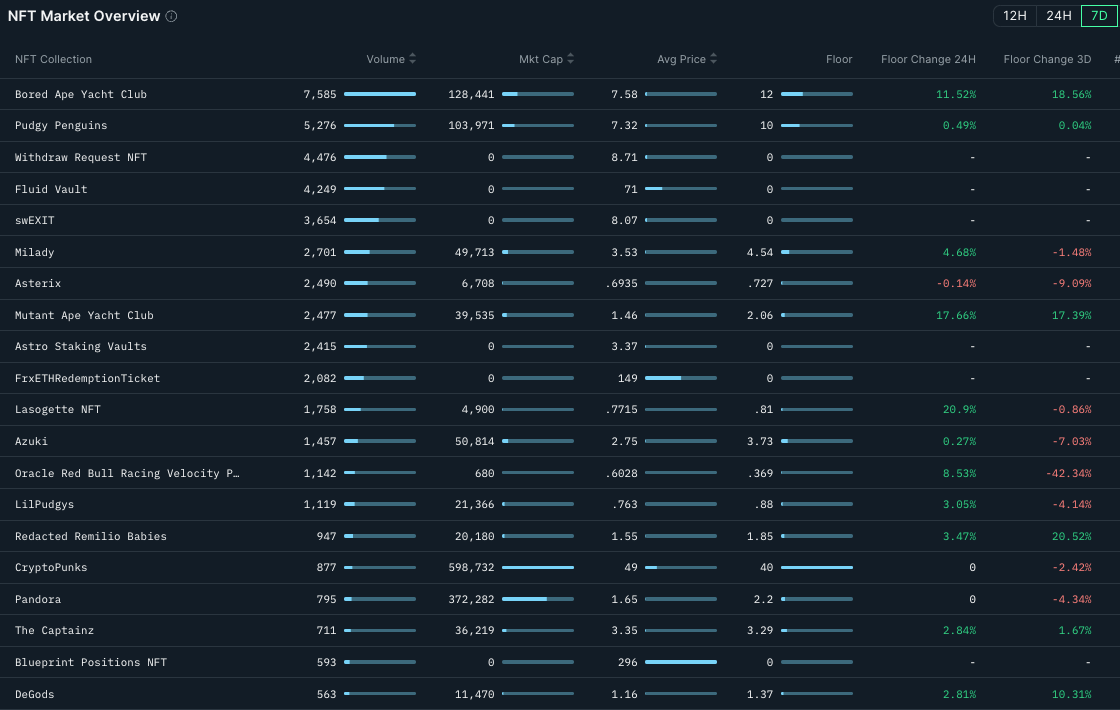The height and width of the screenshot is (710, 1120).
Task: Select the Pandora collection name
Action: 38,599
